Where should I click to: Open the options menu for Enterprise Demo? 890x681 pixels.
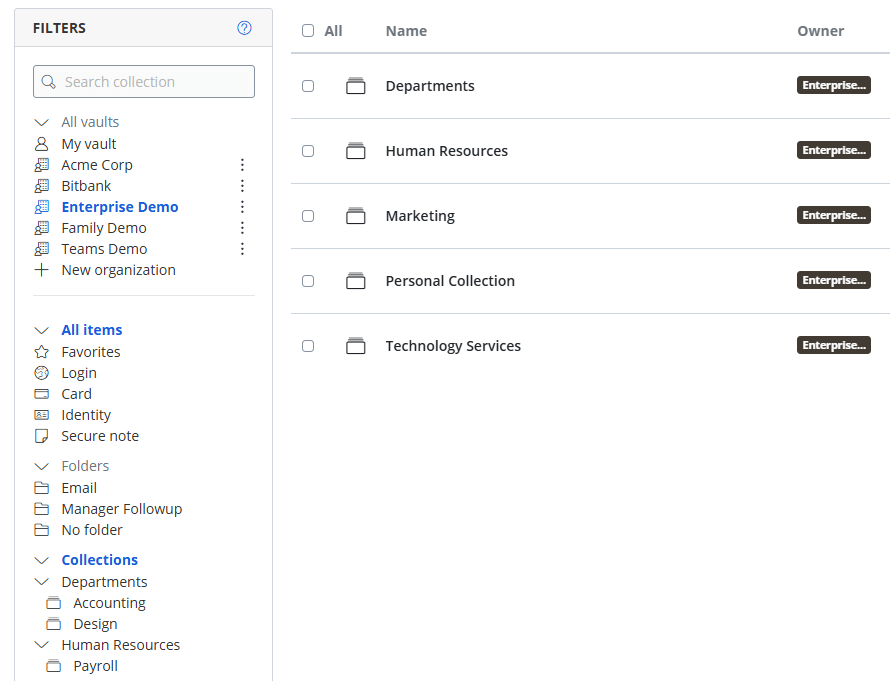point(242,206)
